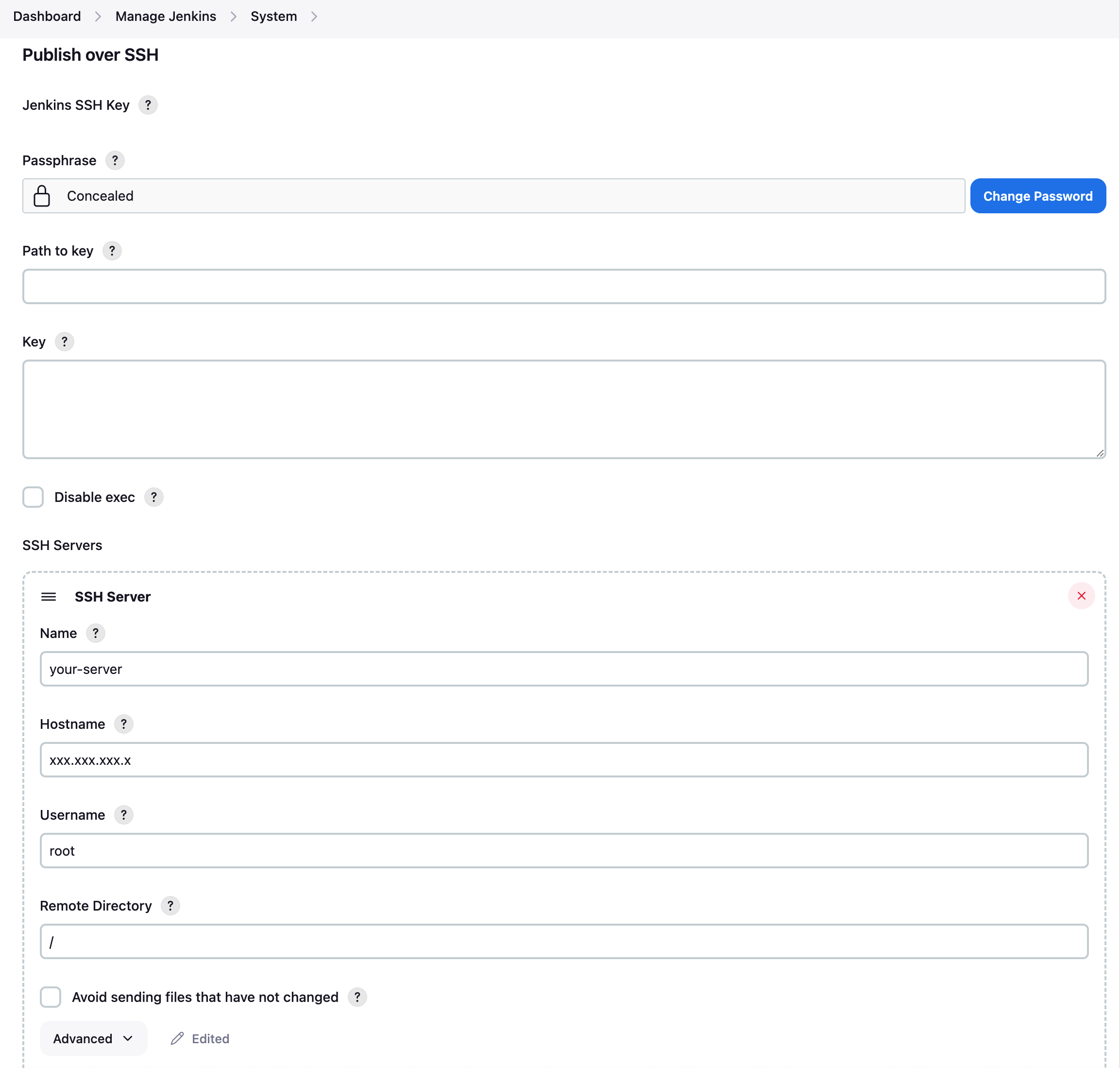Viewport: 1120px width, 1068px height.
Task: Enable the Disable exec checkbox
Action: (x=33, y=497)
